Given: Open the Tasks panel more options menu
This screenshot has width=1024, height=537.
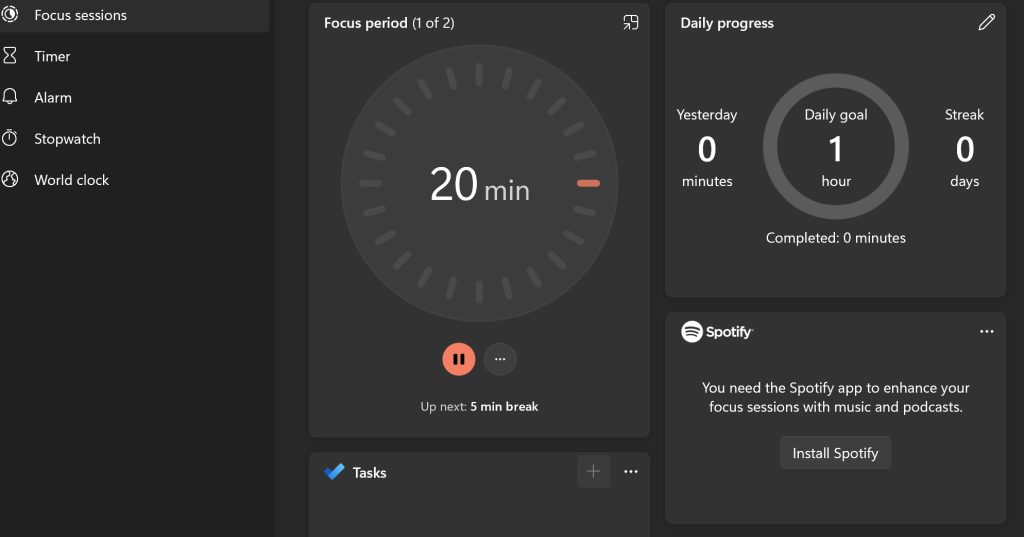Looking at the screenshot, I should click(x=631, y=472).
